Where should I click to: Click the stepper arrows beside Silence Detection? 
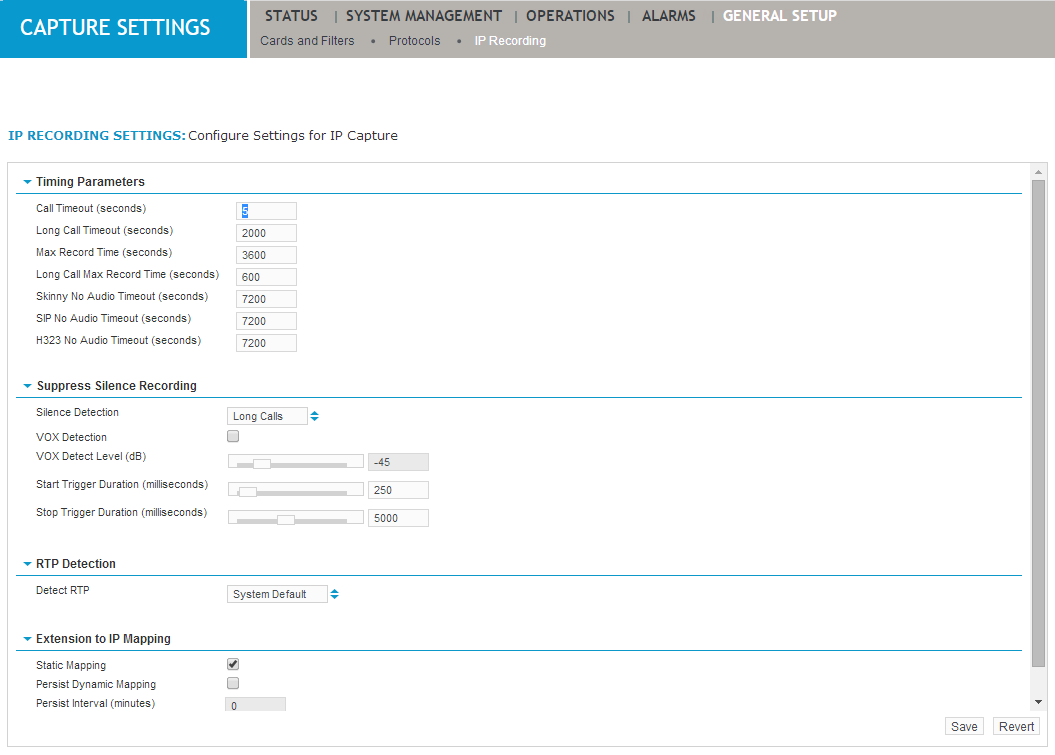(314, 415)
